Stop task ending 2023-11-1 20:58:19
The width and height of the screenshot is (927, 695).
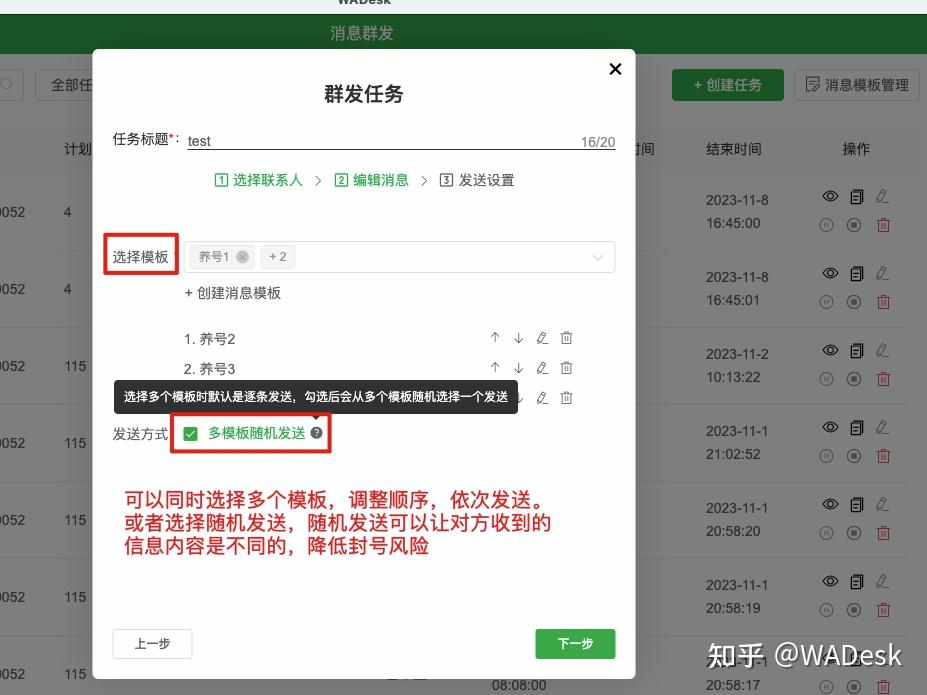[x=854, y=610]
